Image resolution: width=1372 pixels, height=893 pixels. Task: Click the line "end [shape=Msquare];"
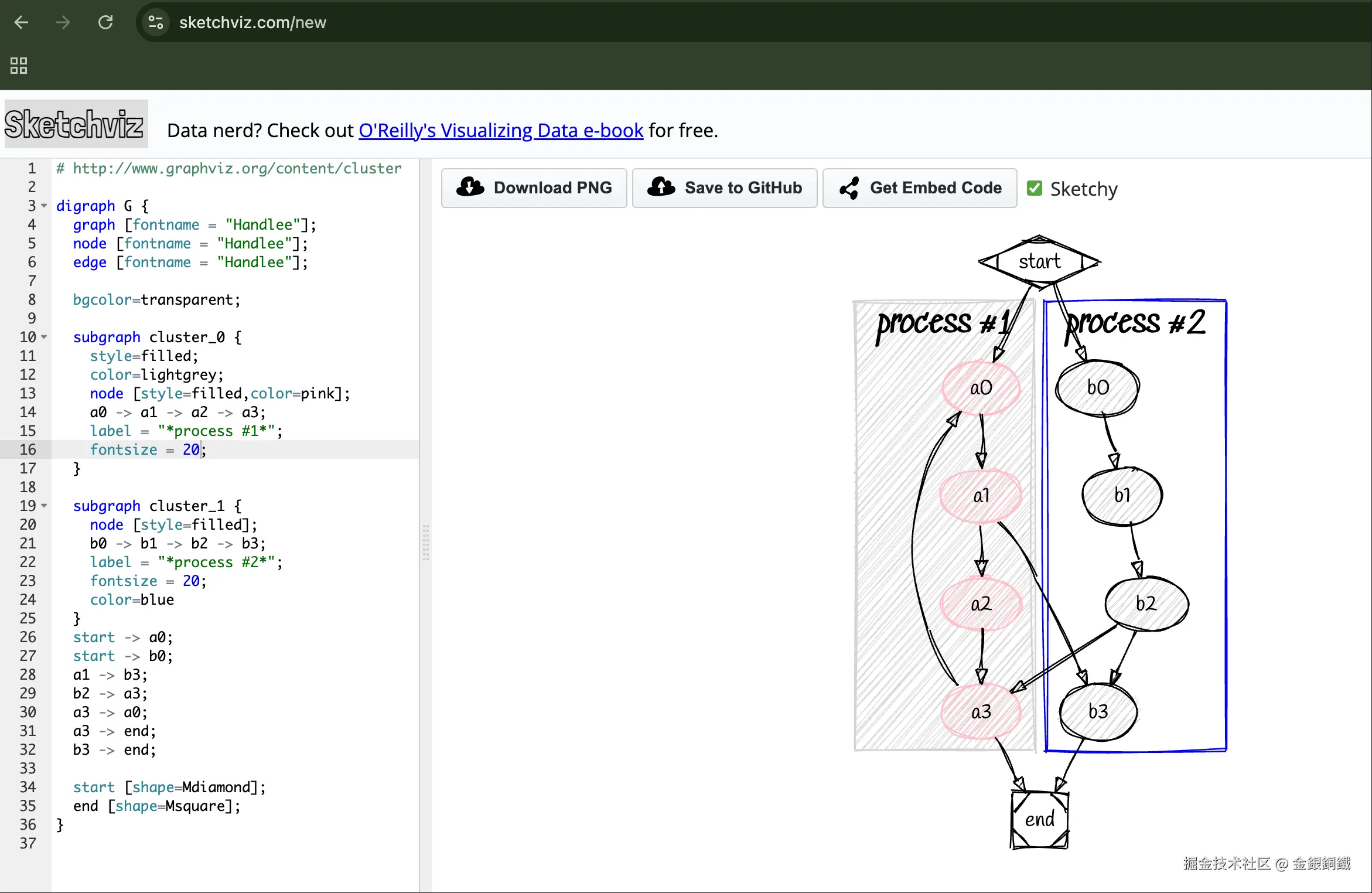pyautogui.click(x=157, y=806)
